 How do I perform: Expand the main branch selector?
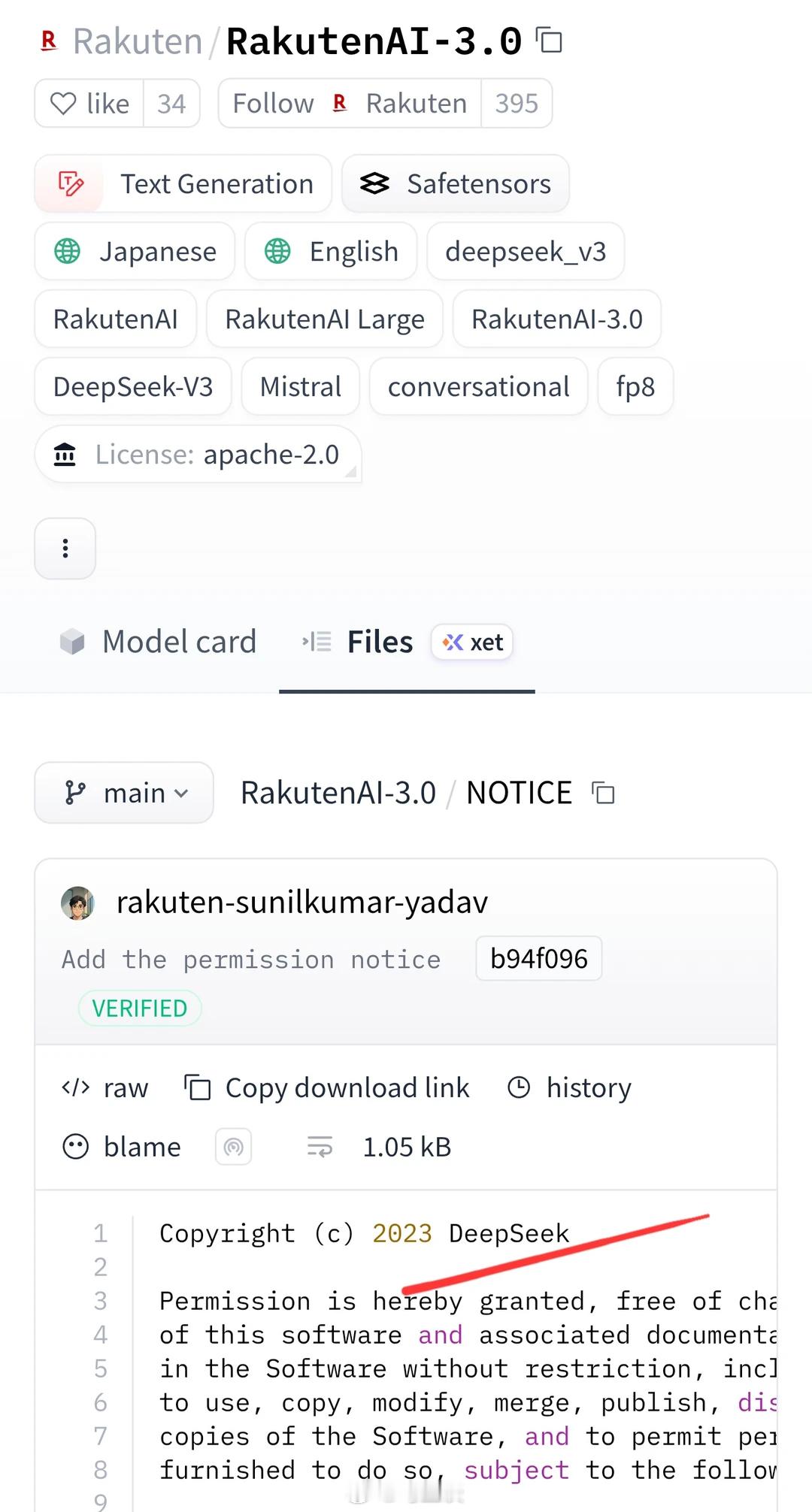(x=124, y=793)
